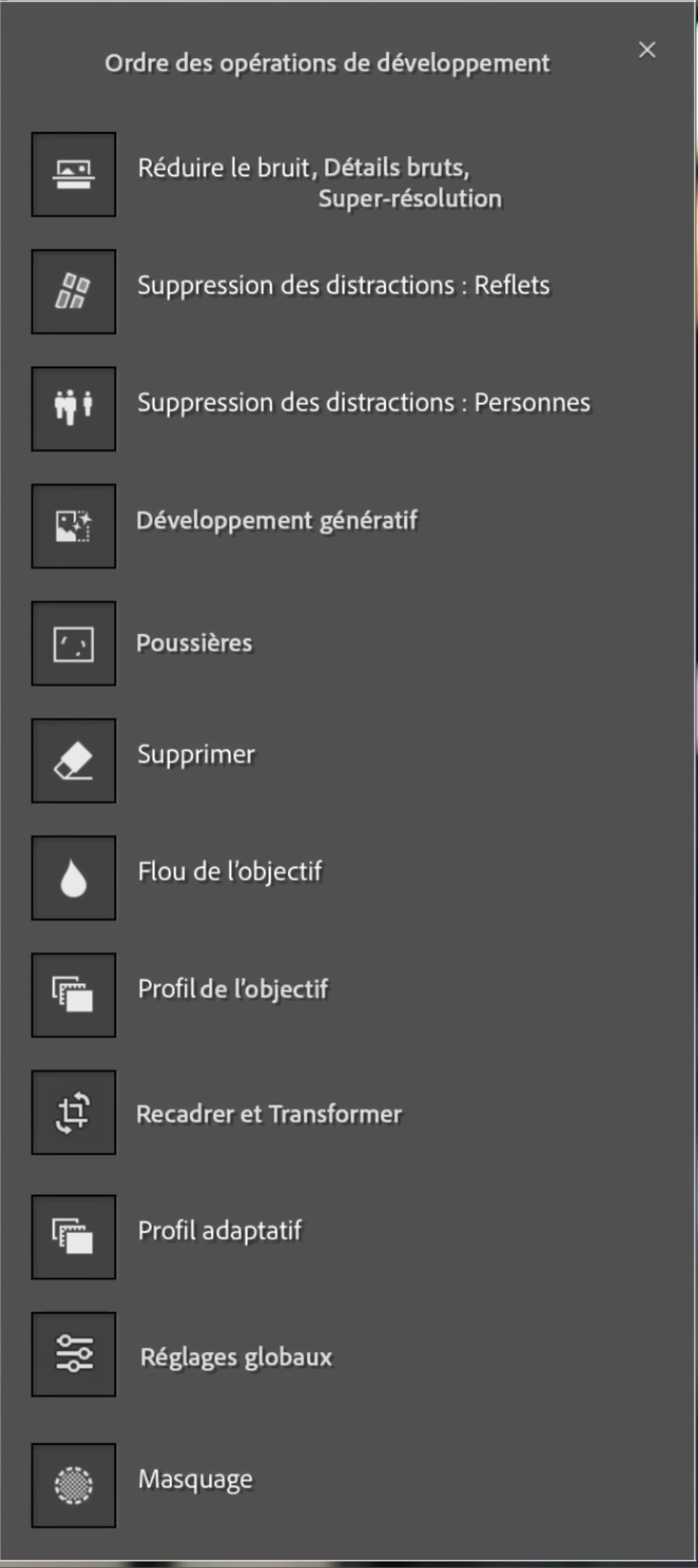
Task: Click the Personnes removal icon
Action: pos(74,409)
